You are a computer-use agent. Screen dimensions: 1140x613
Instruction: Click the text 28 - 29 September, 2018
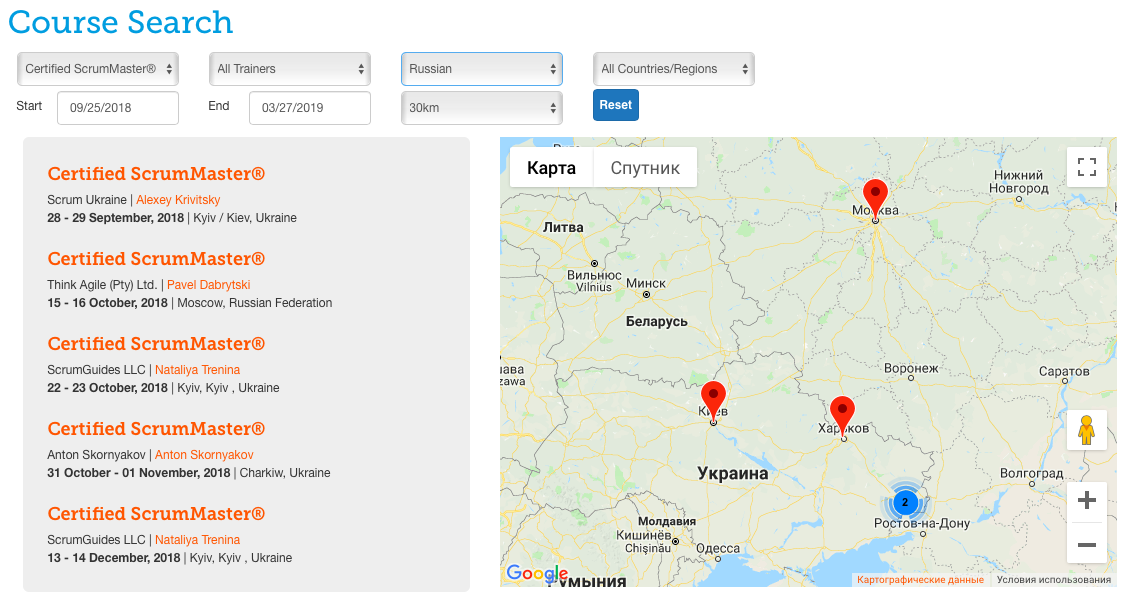tap(116, 218)
